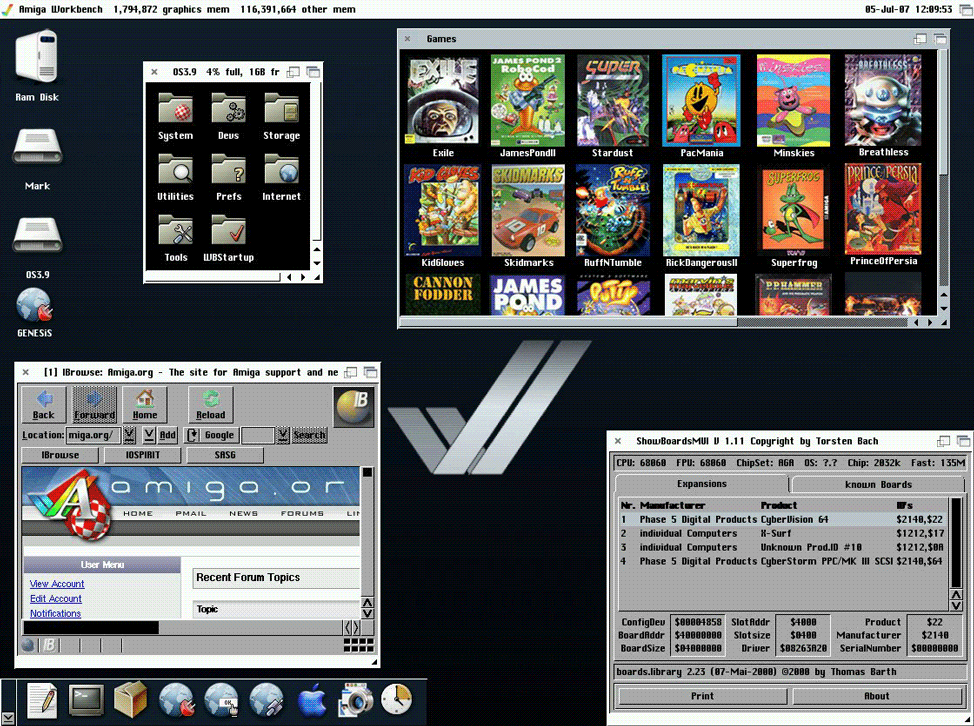Image resolution: width=974 pixels, height=726 pixels.
Task: Open the Edit Account link
Action: tap(56, 599)
